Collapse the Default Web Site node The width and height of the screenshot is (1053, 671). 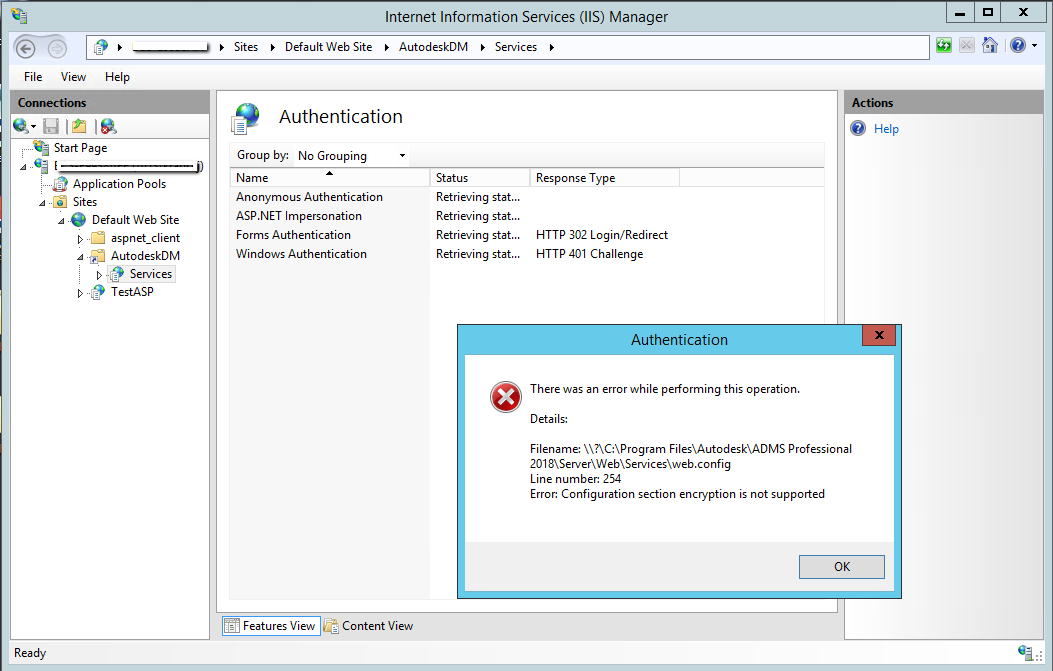click(x=61, y=220)
